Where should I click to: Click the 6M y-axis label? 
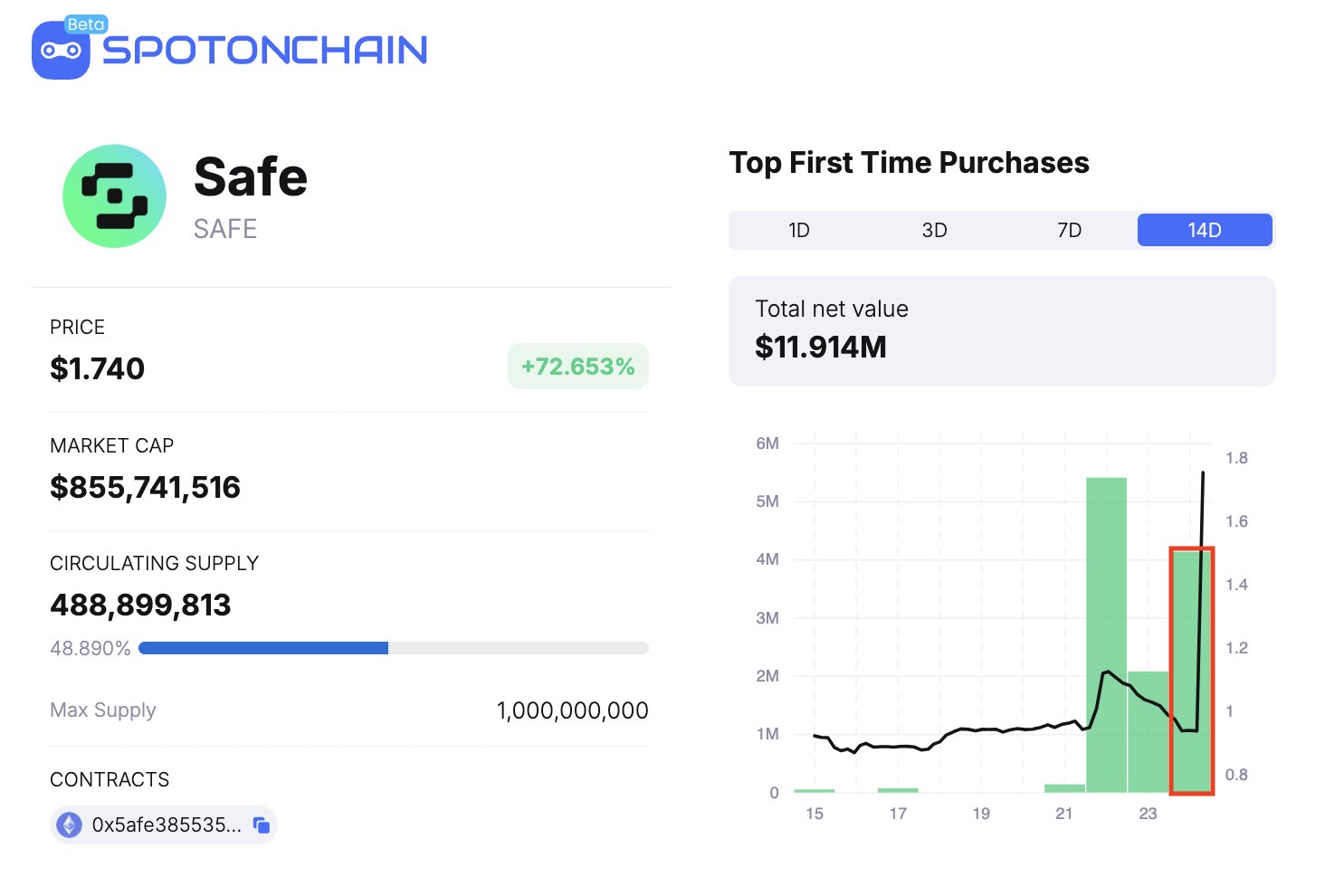[767, 443]
